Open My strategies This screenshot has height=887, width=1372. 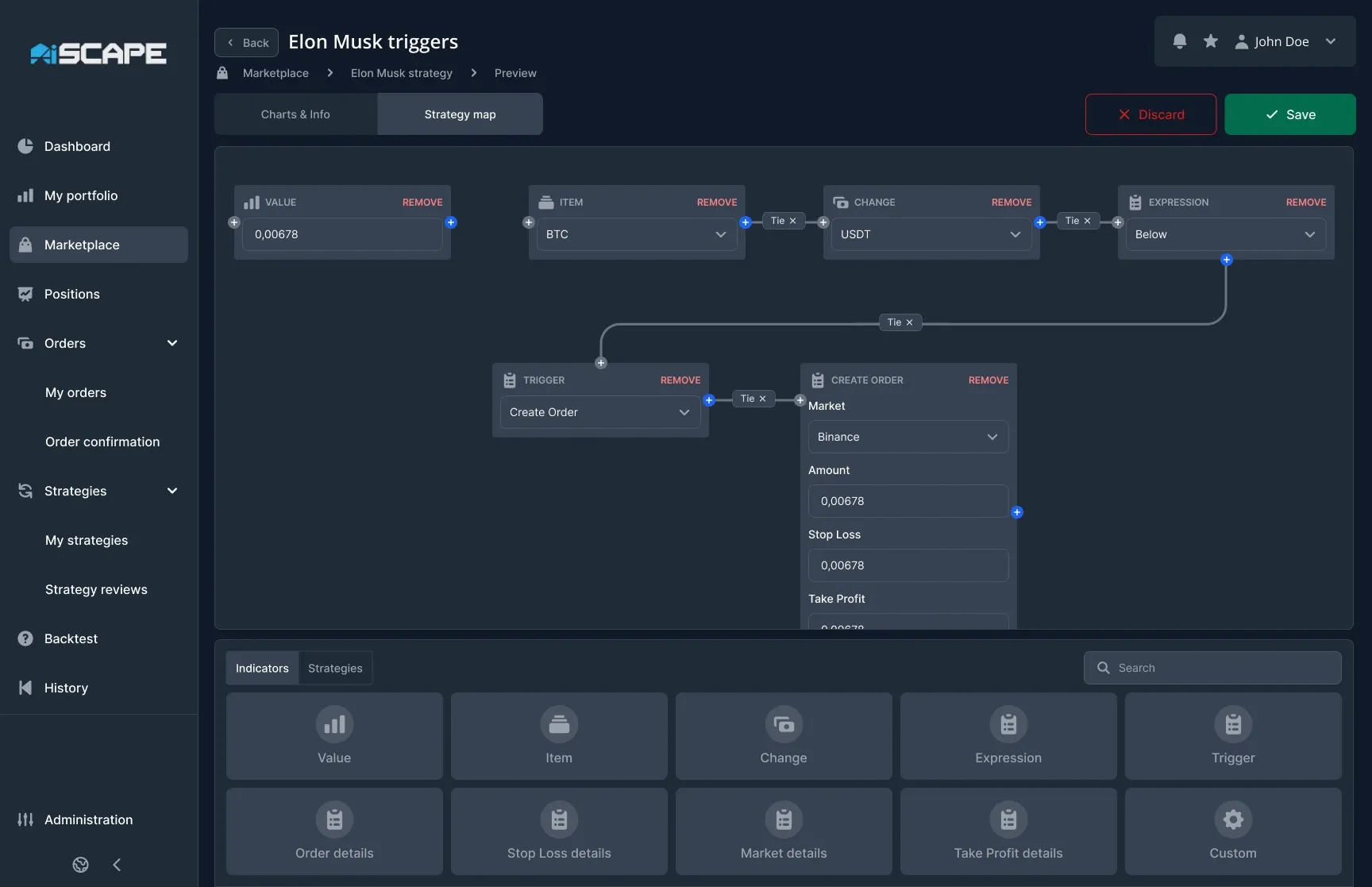[x=87, y=540]
